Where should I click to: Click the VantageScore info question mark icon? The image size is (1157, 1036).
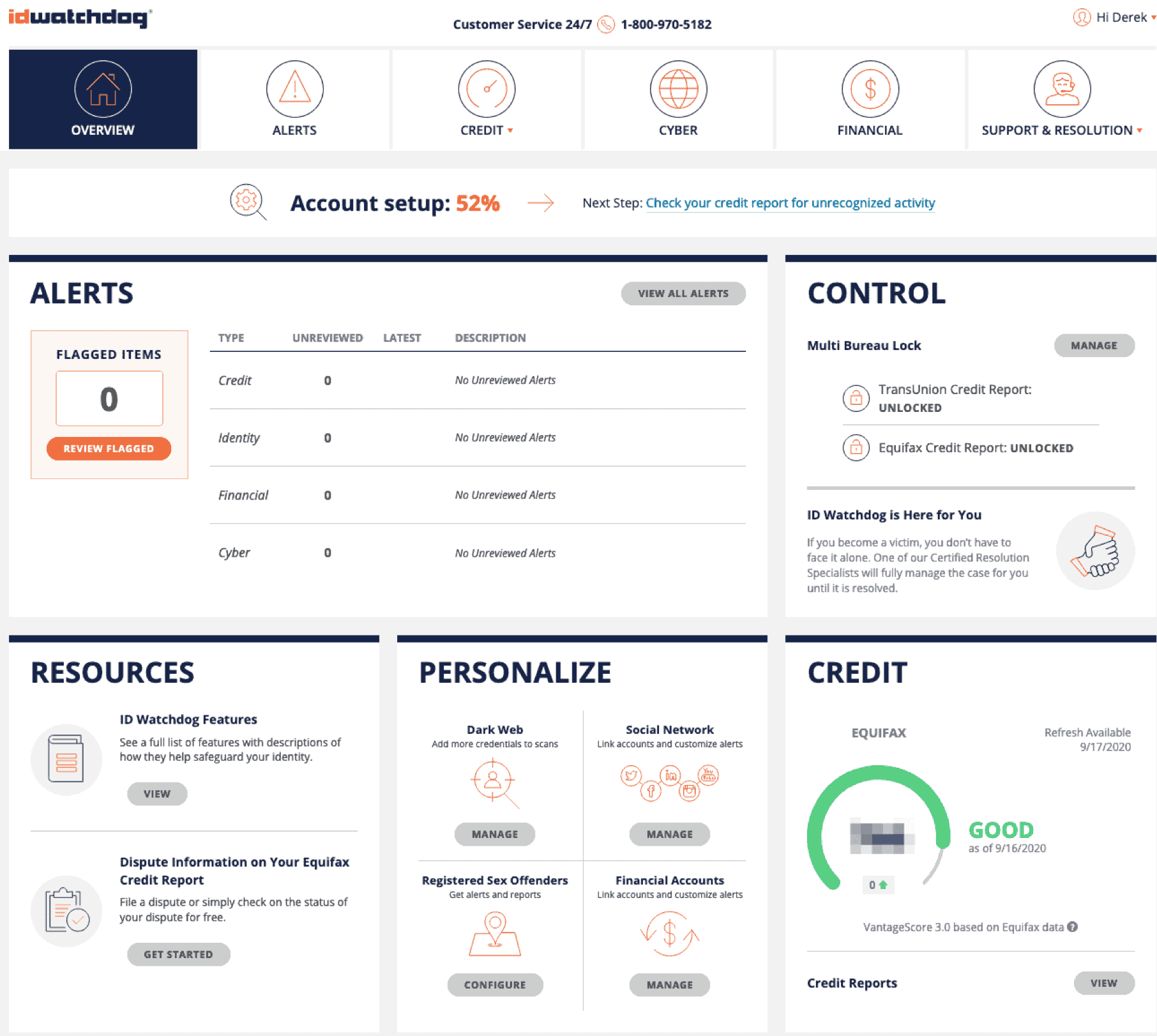point(1072,927)
